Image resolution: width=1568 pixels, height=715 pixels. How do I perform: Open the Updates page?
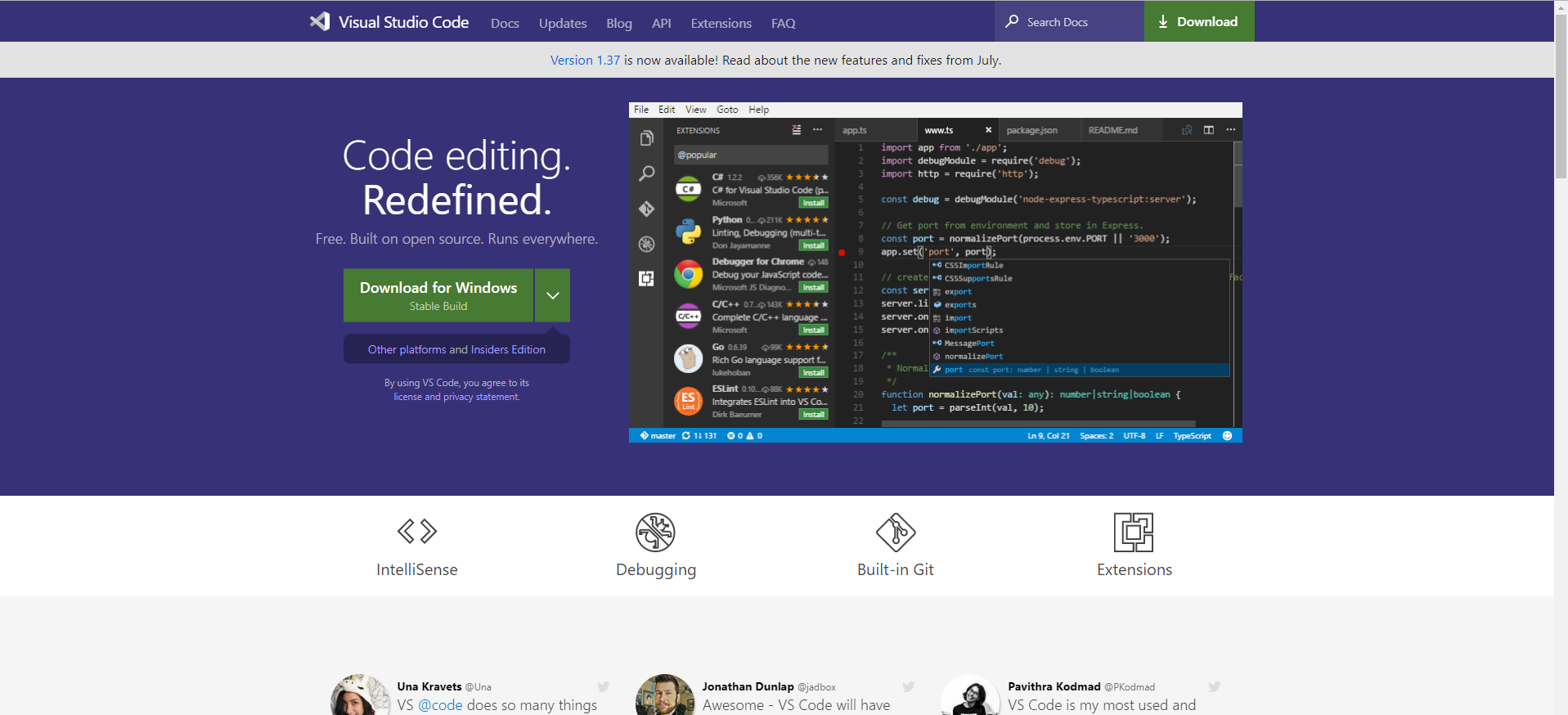563,23
